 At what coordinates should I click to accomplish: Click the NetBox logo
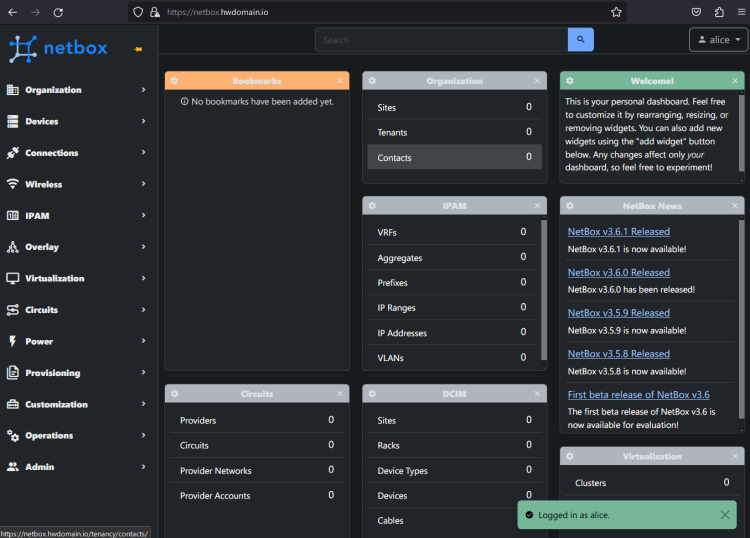pyautogui.click(x=58, y=49)
